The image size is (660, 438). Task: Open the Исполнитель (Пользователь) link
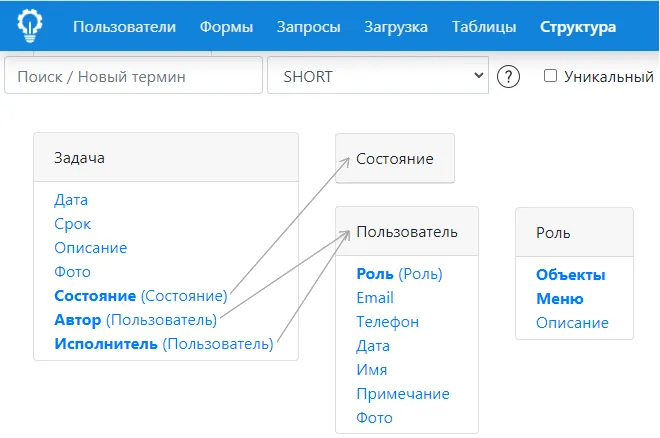click(164, 344)
